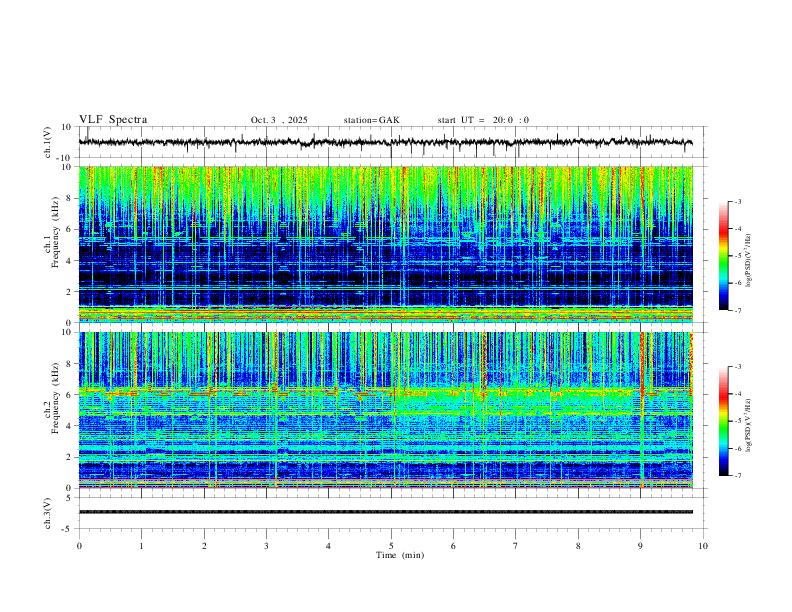Click the ch.3 voltage trace line
The image size is (792, 612).
(385, 512)
